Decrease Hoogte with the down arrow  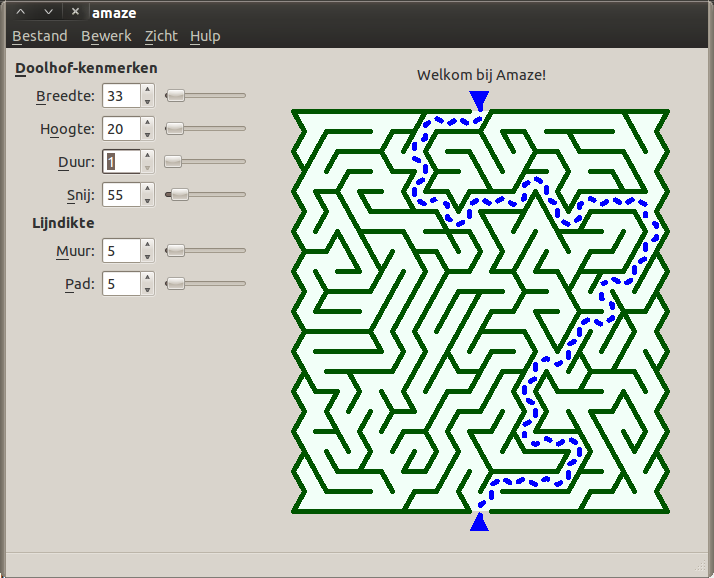pyautogui.click(x=148, y=134)
